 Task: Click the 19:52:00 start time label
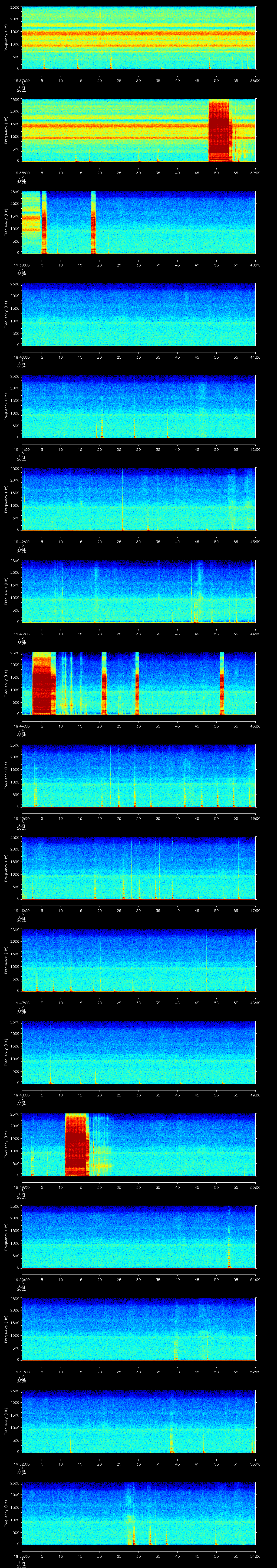22,1464
